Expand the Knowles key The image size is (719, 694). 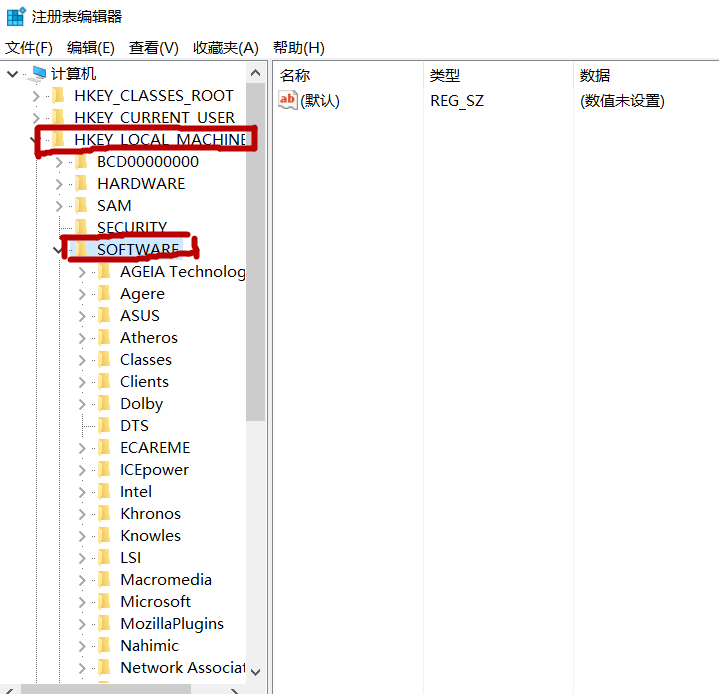point(82,536)
